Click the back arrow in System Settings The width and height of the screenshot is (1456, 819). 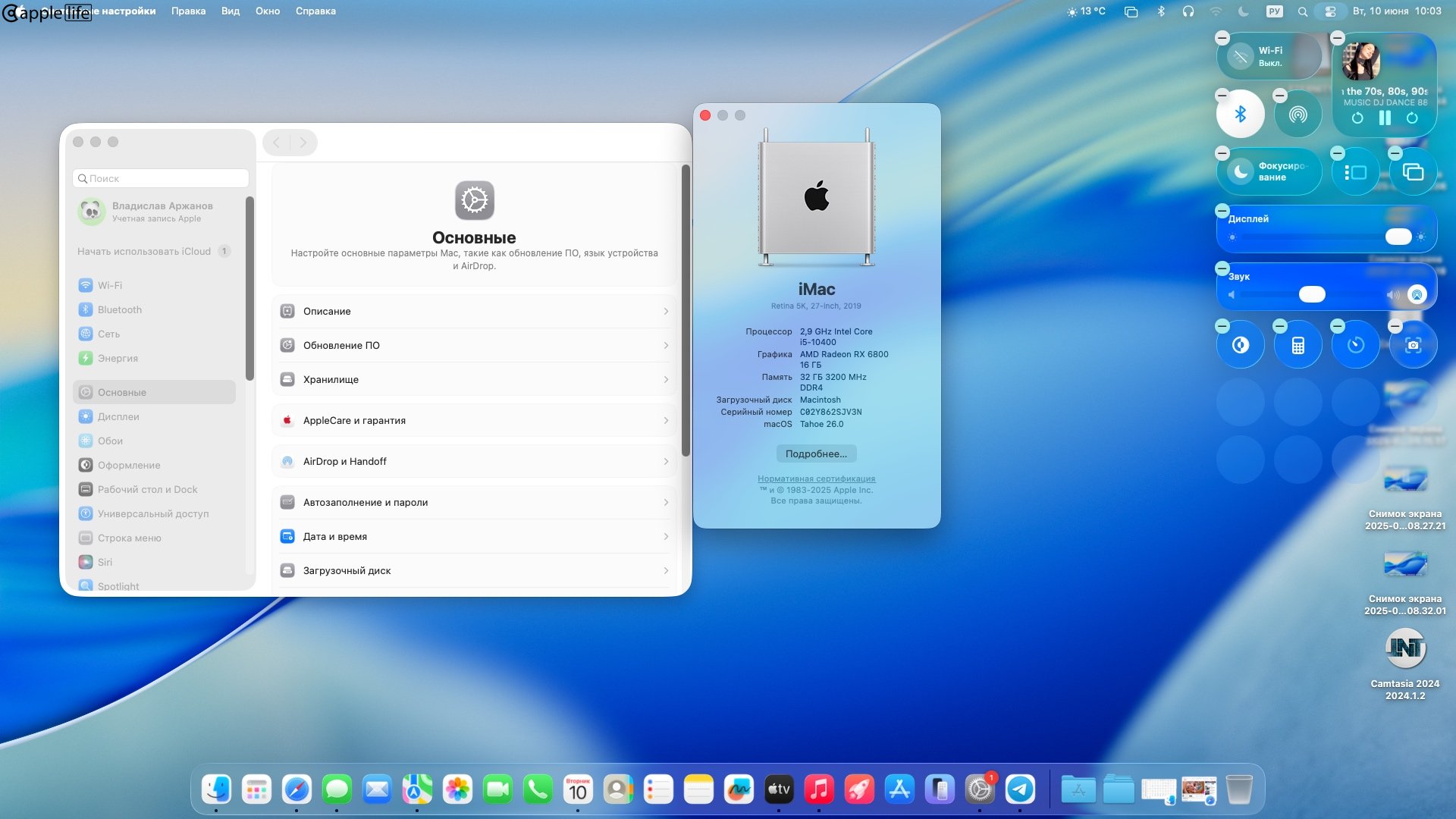click(x=277, y=143)
